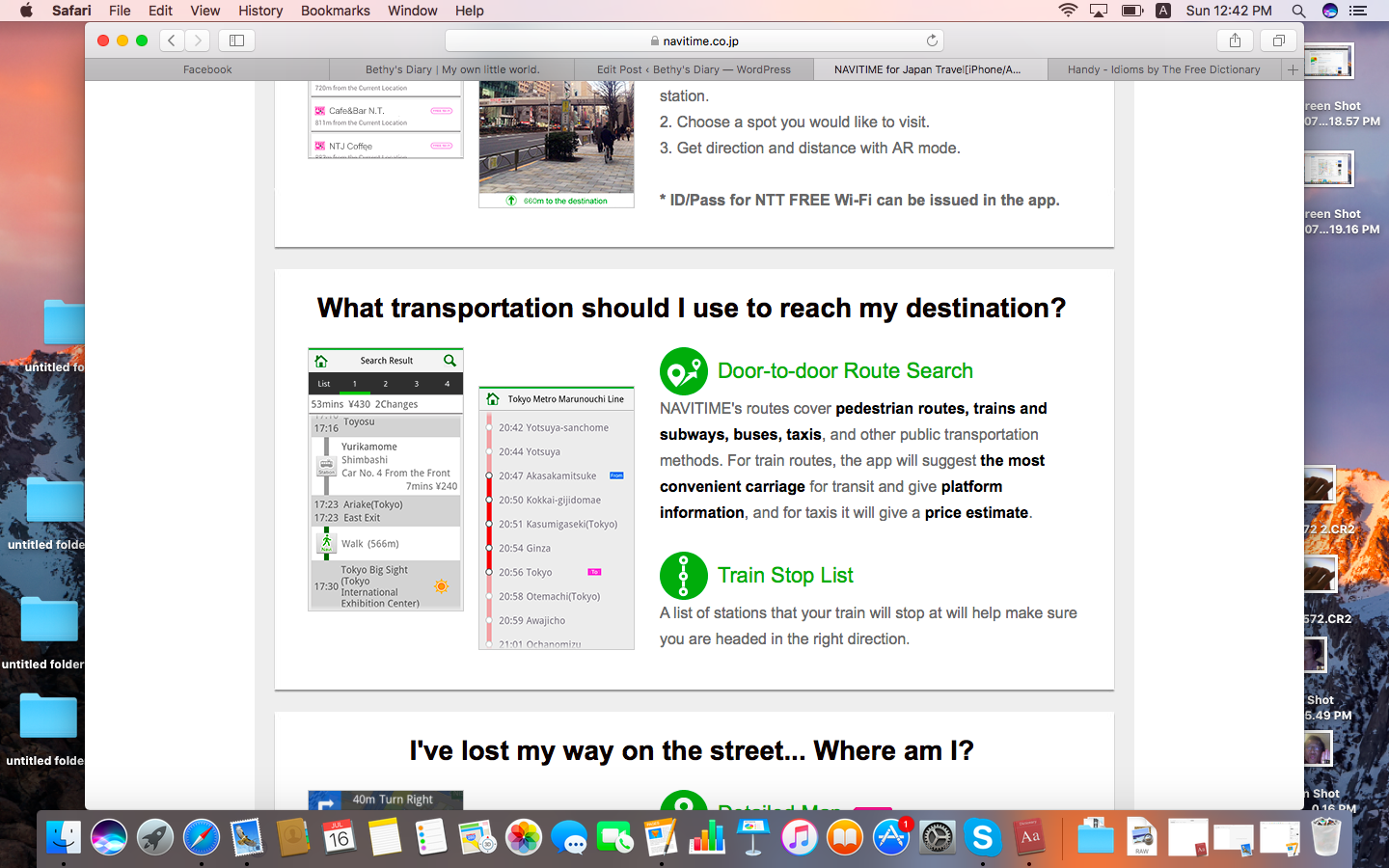Select the NAVITIME for Japan Travel tab
Image resolution: width=1389 pixels, height=868 pixels.
click(x=930, y=69)
